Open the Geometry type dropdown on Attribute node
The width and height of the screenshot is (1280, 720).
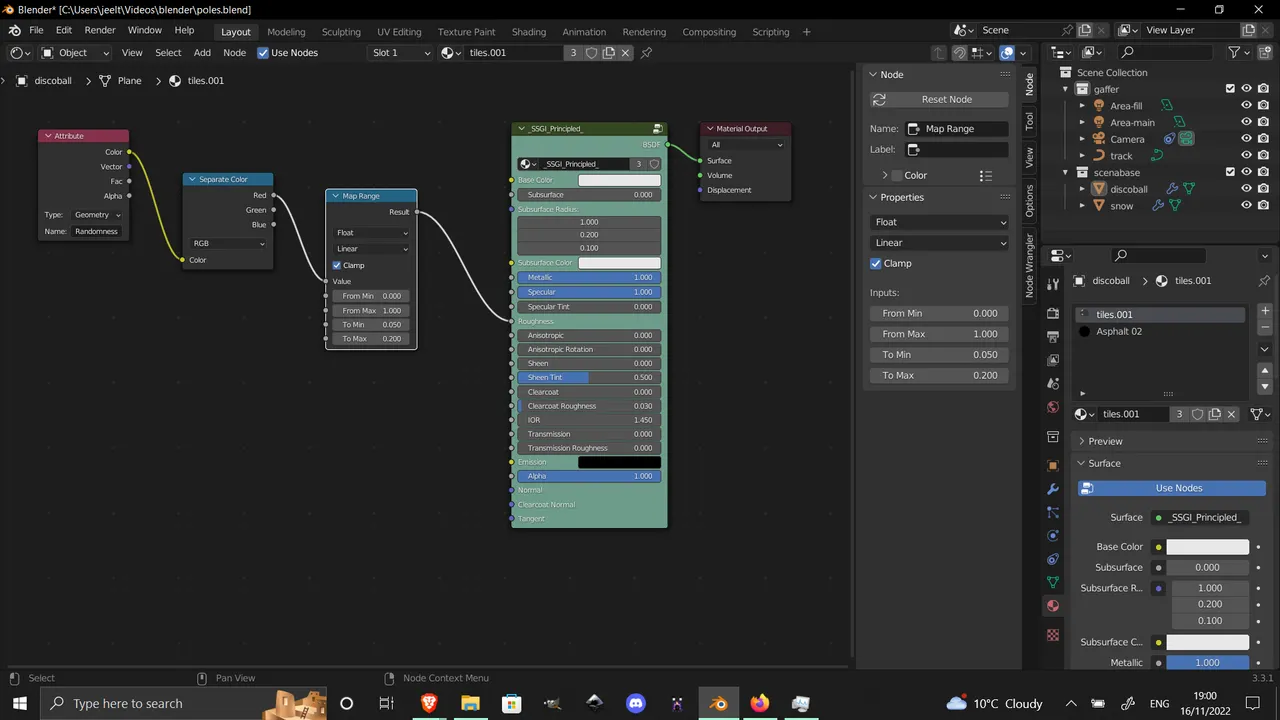pyautogui.click(x=97, y=215)
